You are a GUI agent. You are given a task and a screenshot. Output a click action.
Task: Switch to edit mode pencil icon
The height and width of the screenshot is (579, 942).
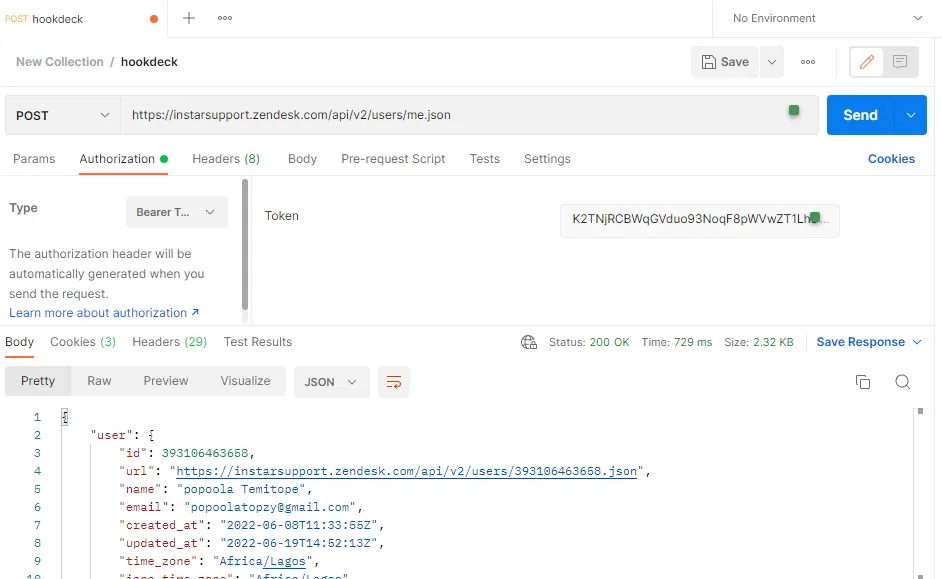(866, 62)
